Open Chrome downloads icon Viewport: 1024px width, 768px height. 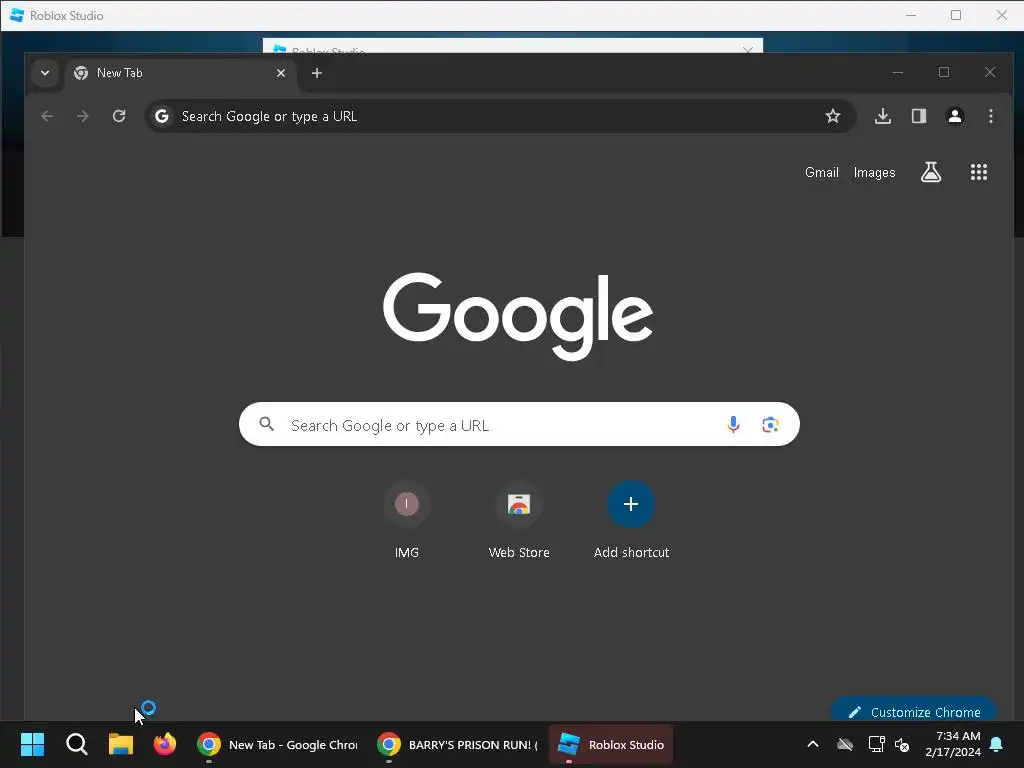[883, 116]
